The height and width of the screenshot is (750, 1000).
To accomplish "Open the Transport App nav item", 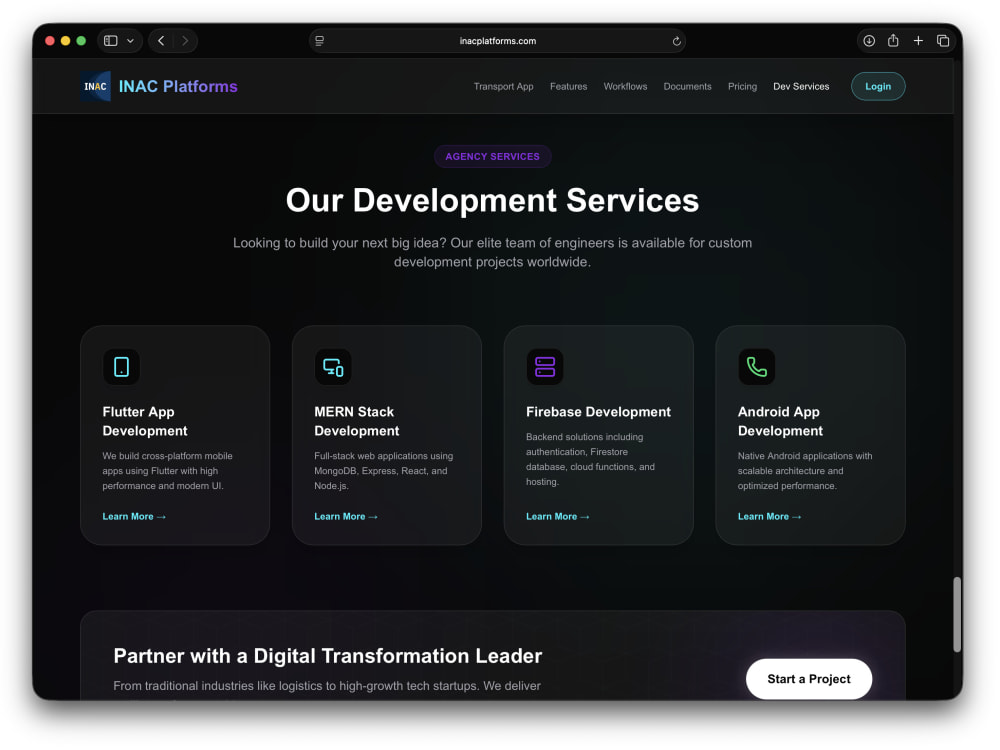I will tap(503, 86).
